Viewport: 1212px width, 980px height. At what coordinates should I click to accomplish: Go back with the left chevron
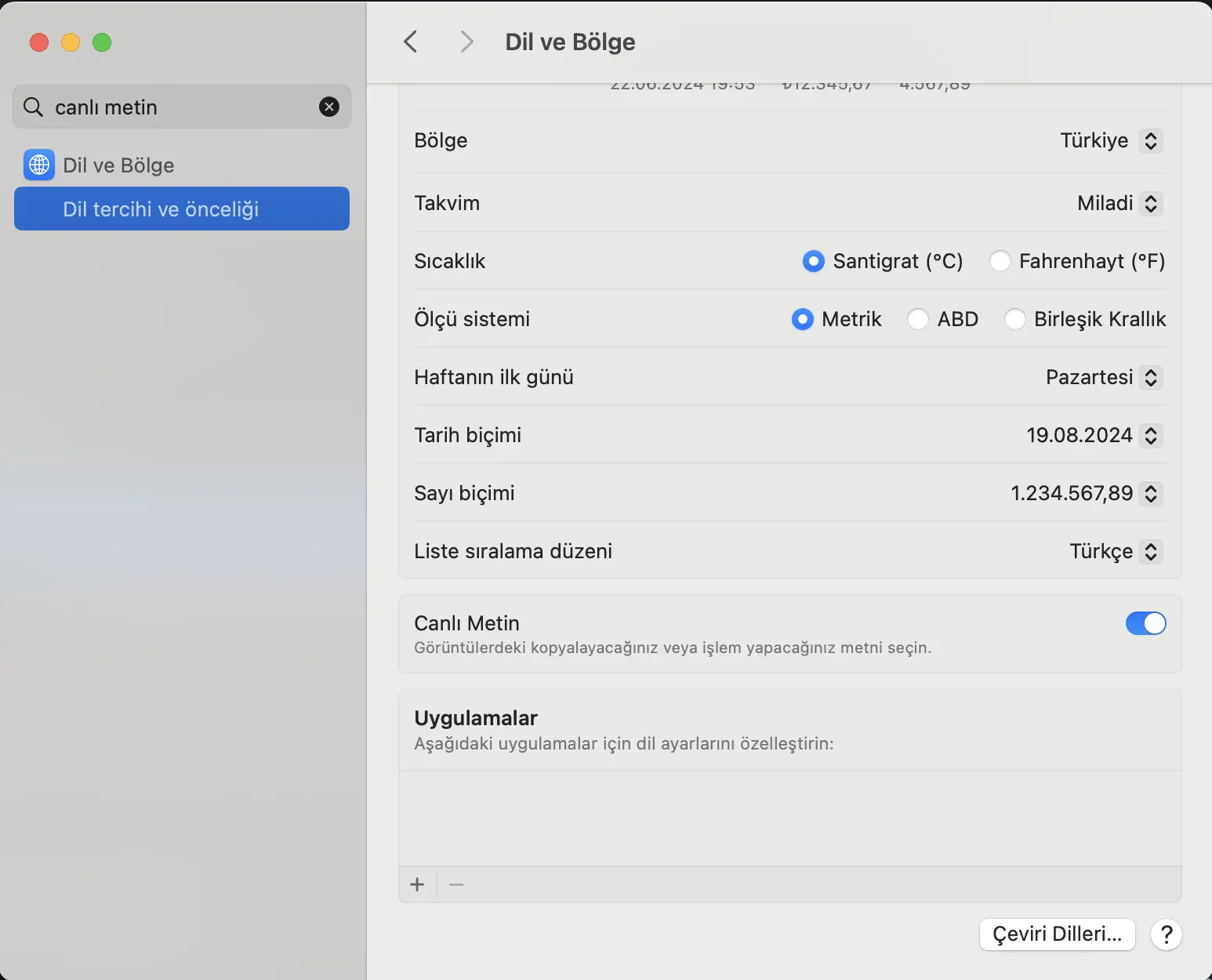click(410, 42)
